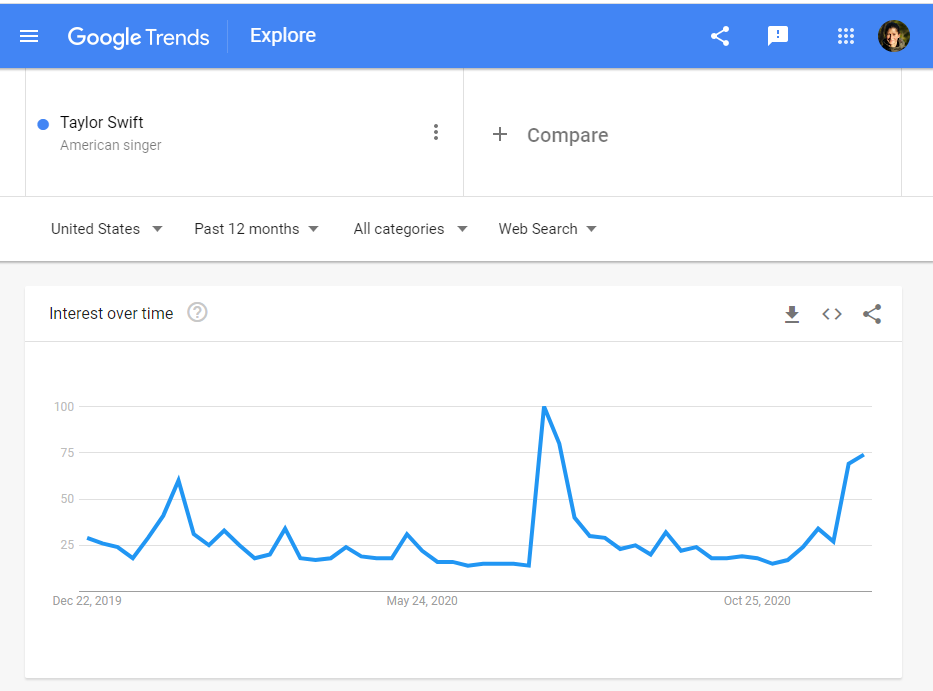Share the Interest over time chart

coord(872,314)
